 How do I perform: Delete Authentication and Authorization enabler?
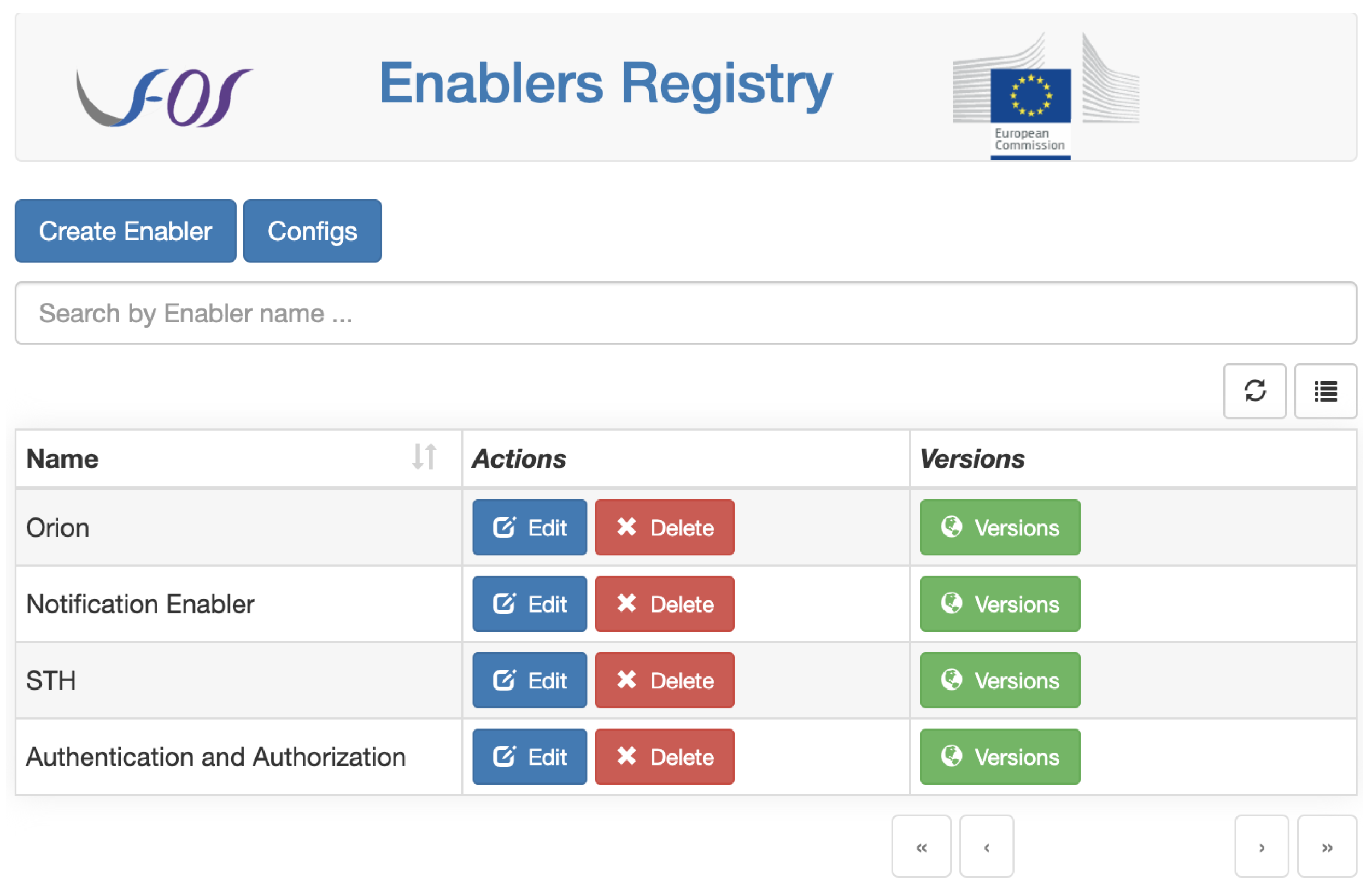click(664, 757)
